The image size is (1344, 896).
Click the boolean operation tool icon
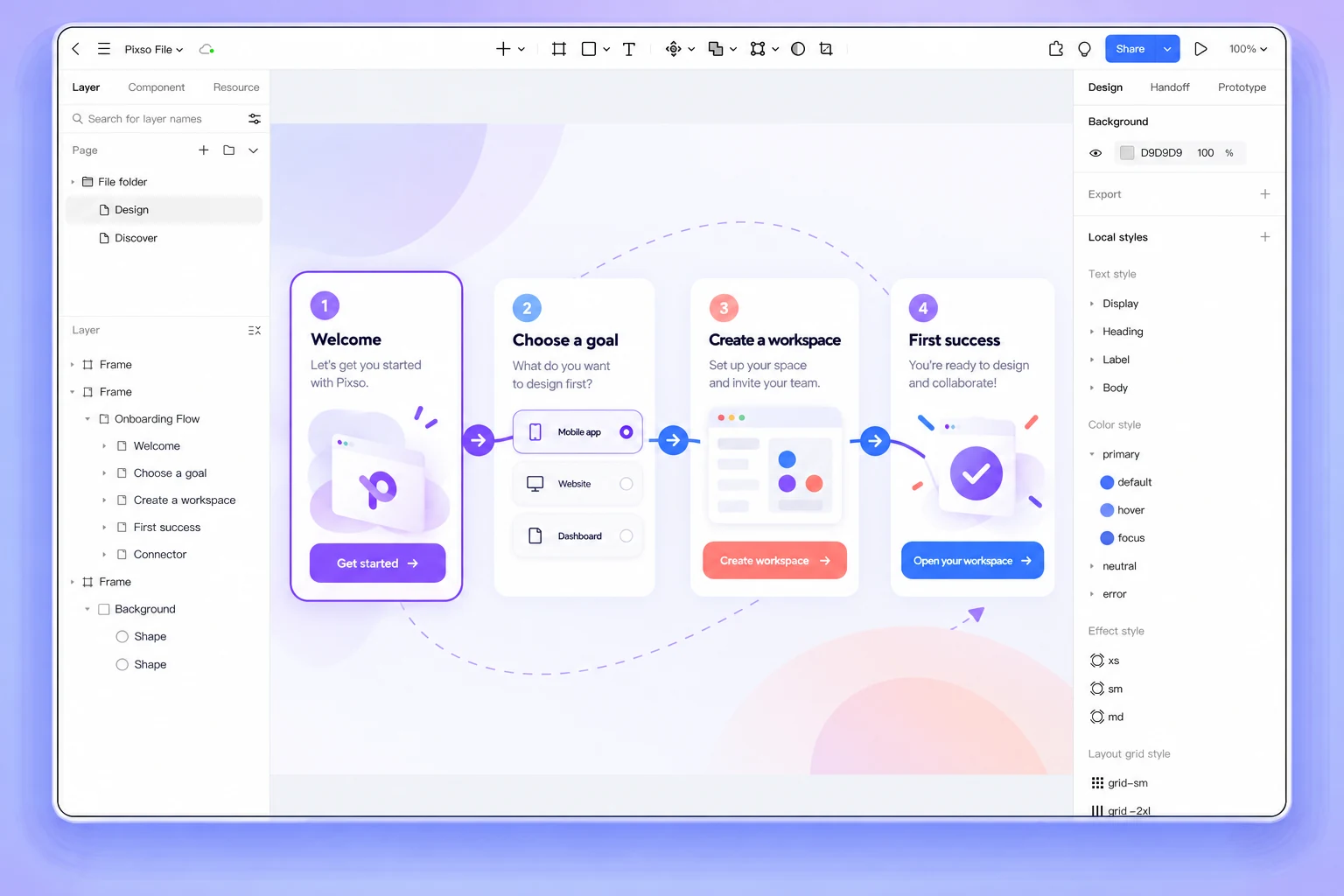click(716, 49)
